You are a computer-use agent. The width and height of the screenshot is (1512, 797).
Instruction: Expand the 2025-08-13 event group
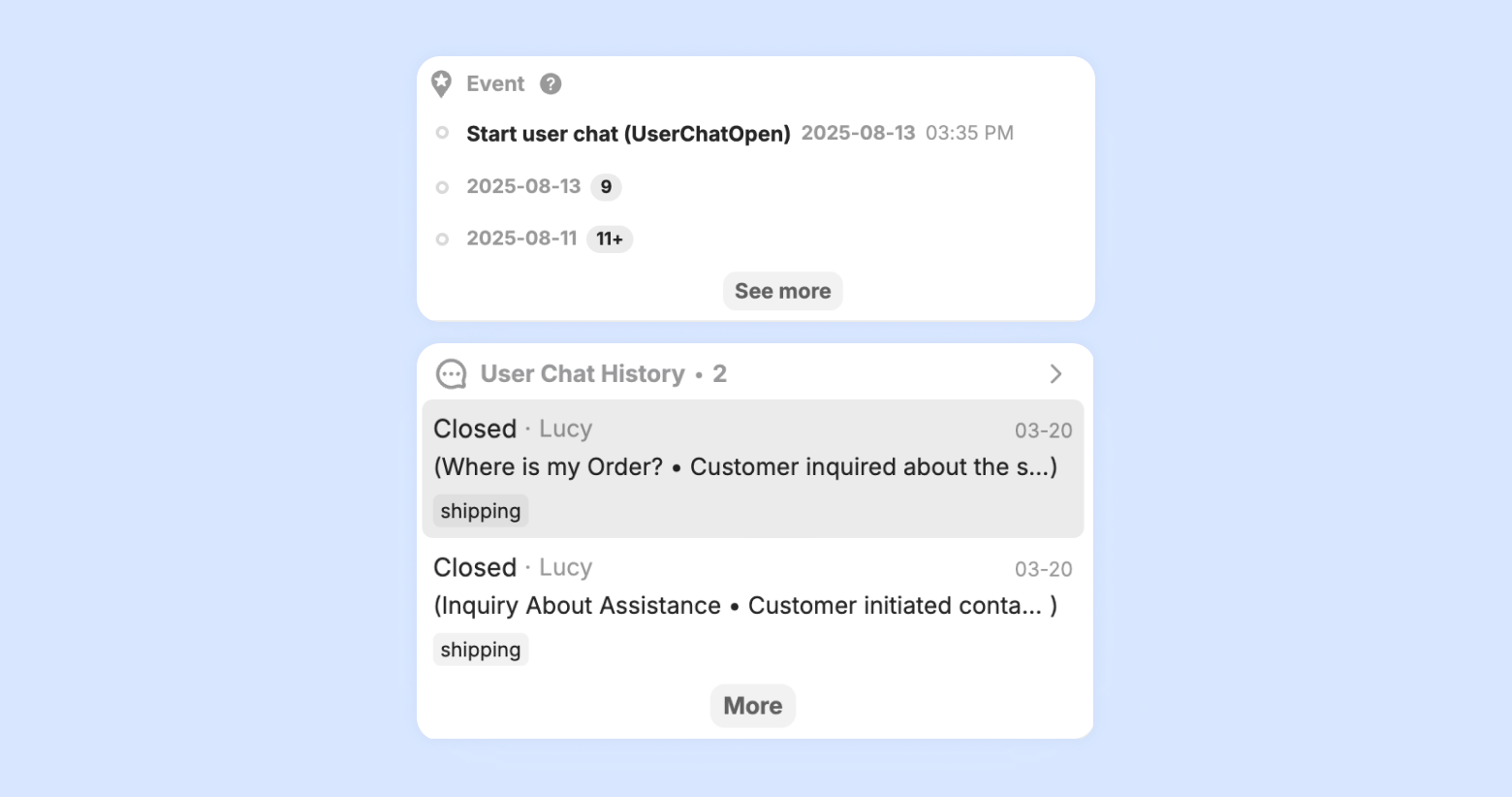pos(523,186)
